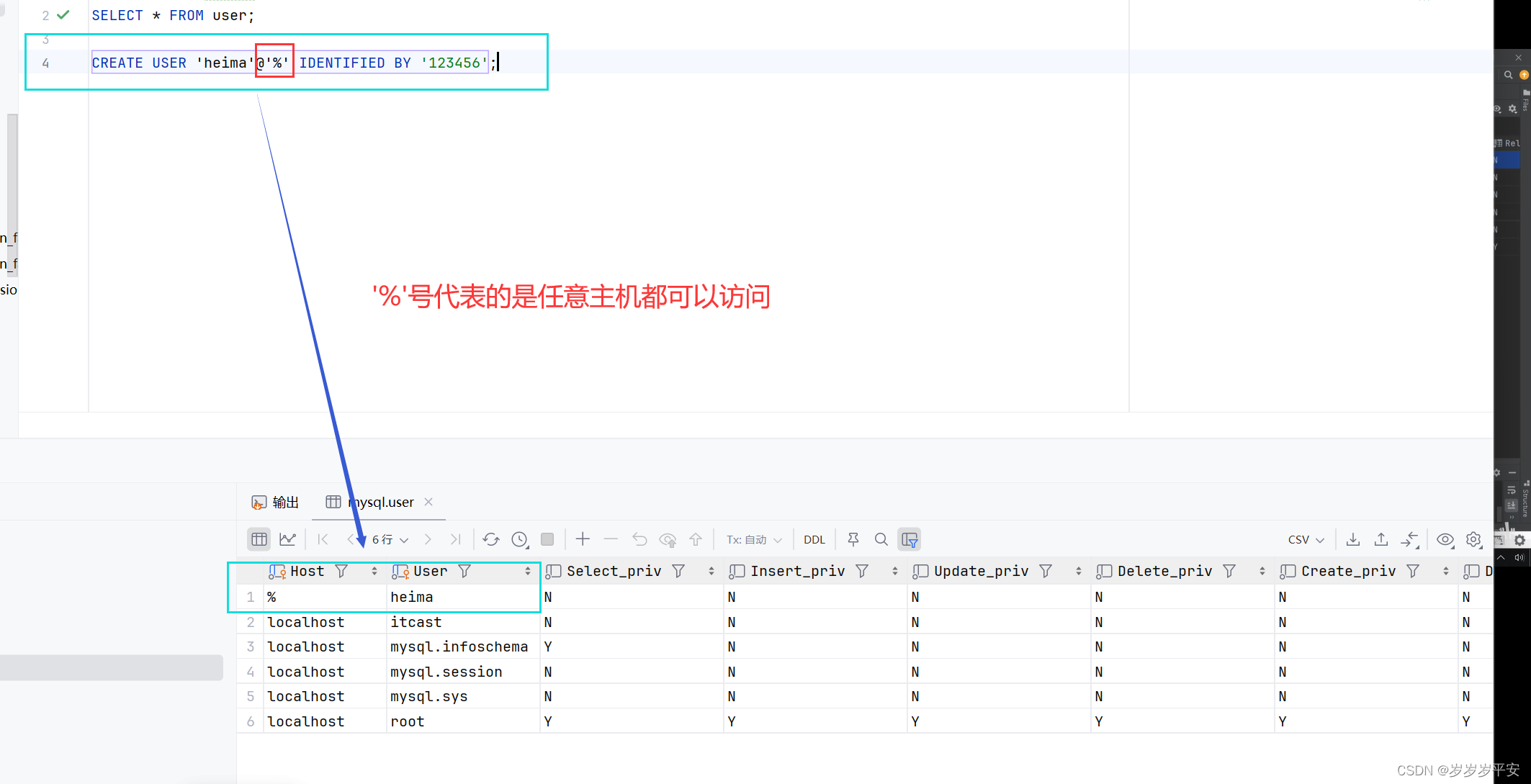Screen dimensions: 1531x784
Task: Switch to table view in result grid
Action: click(259, 539)
